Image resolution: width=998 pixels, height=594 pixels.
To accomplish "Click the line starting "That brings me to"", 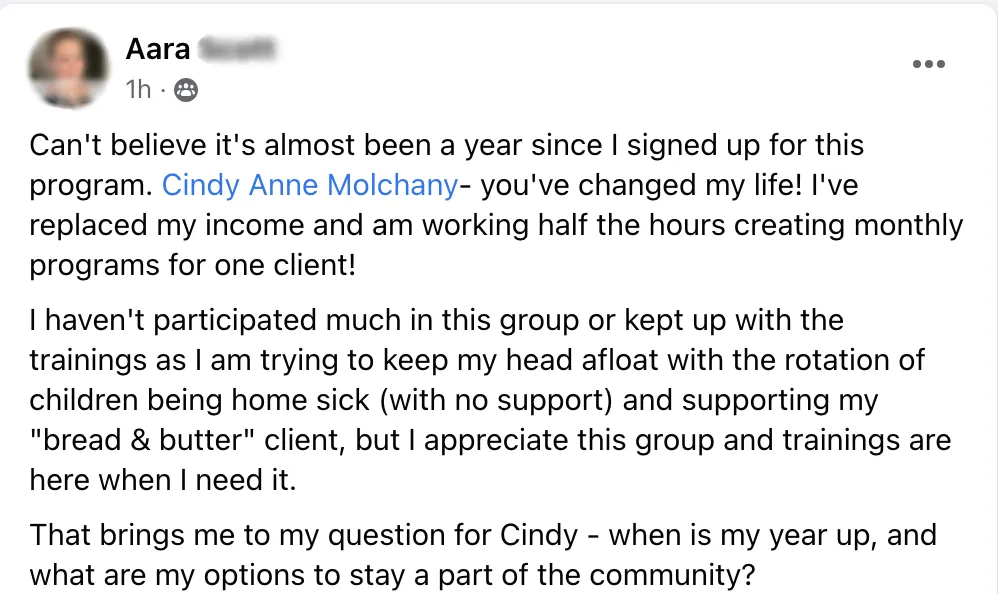I will point(483,535).
